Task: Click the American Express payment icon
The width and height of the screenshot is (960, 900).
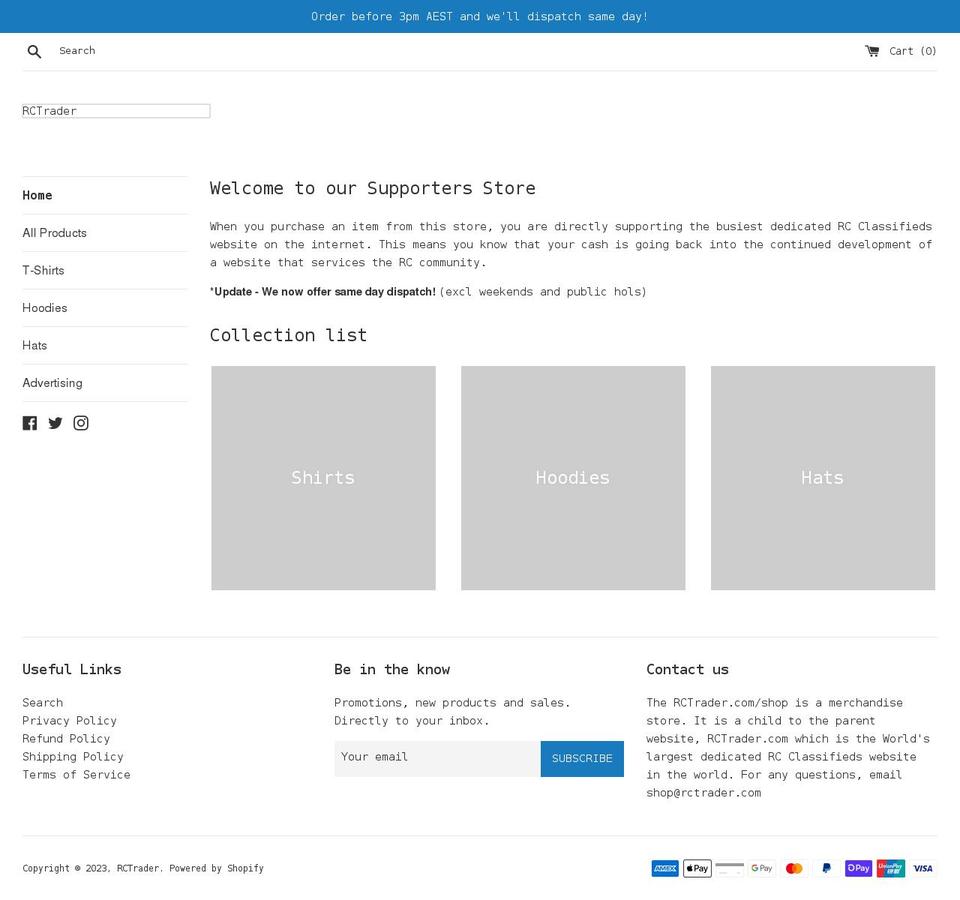Action: click(665, 868)
